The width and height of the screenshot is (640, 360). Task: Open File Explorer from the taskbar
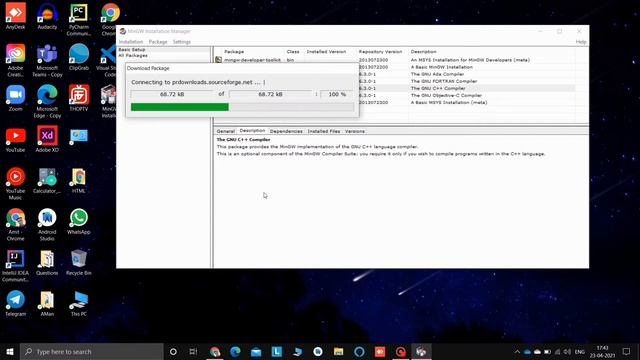[338, 351]
